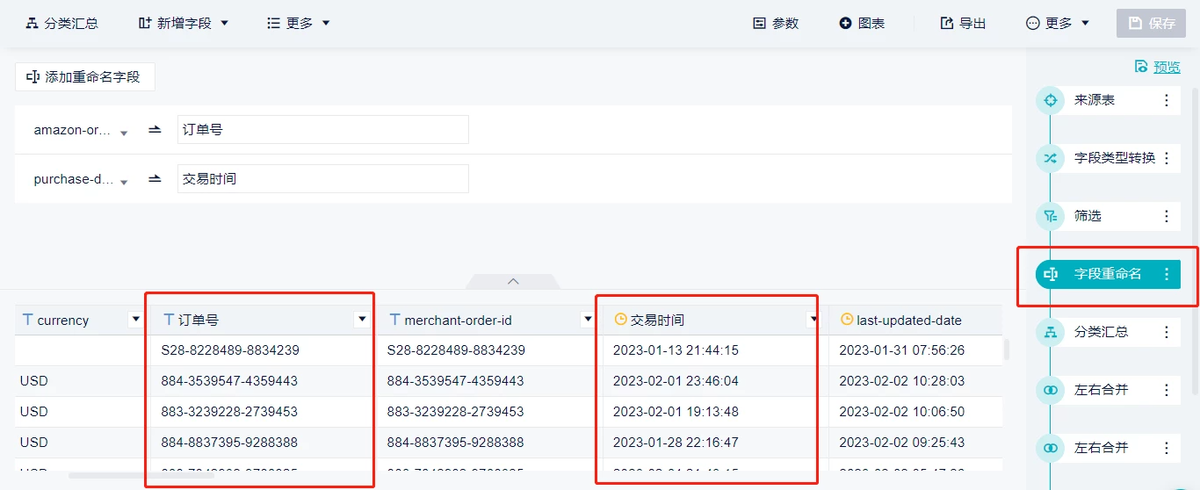Open the three-dot menu for 筛选
Image resolution: width=1200 pixels, height=490 pixels.
1167,216
